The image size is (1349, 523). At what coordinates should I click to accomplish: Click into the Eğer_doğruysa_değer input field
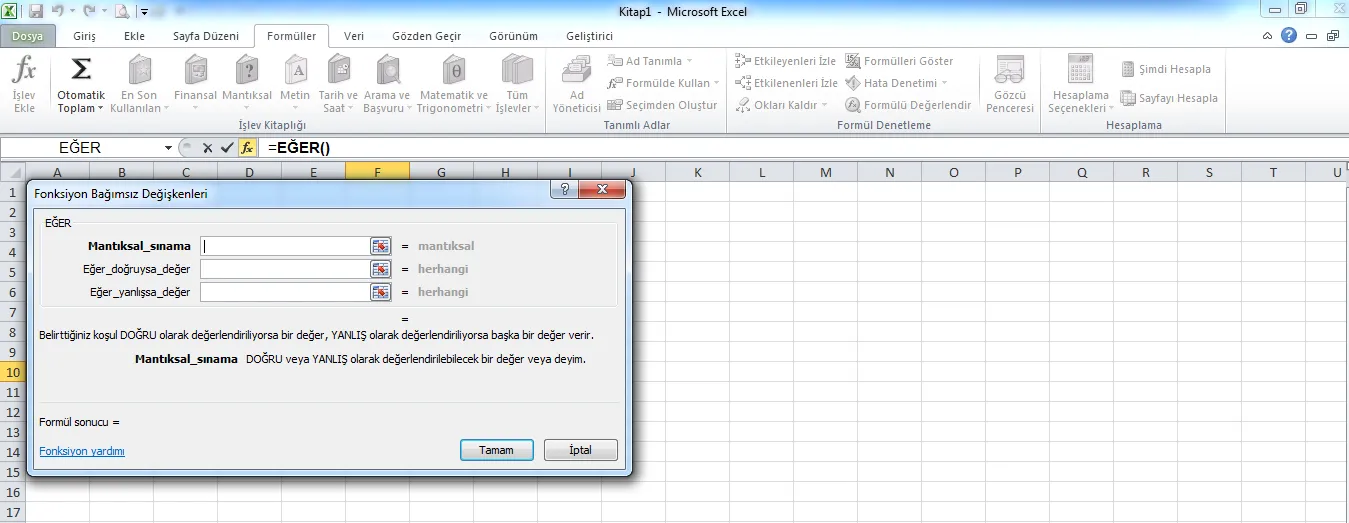point(284,269)
